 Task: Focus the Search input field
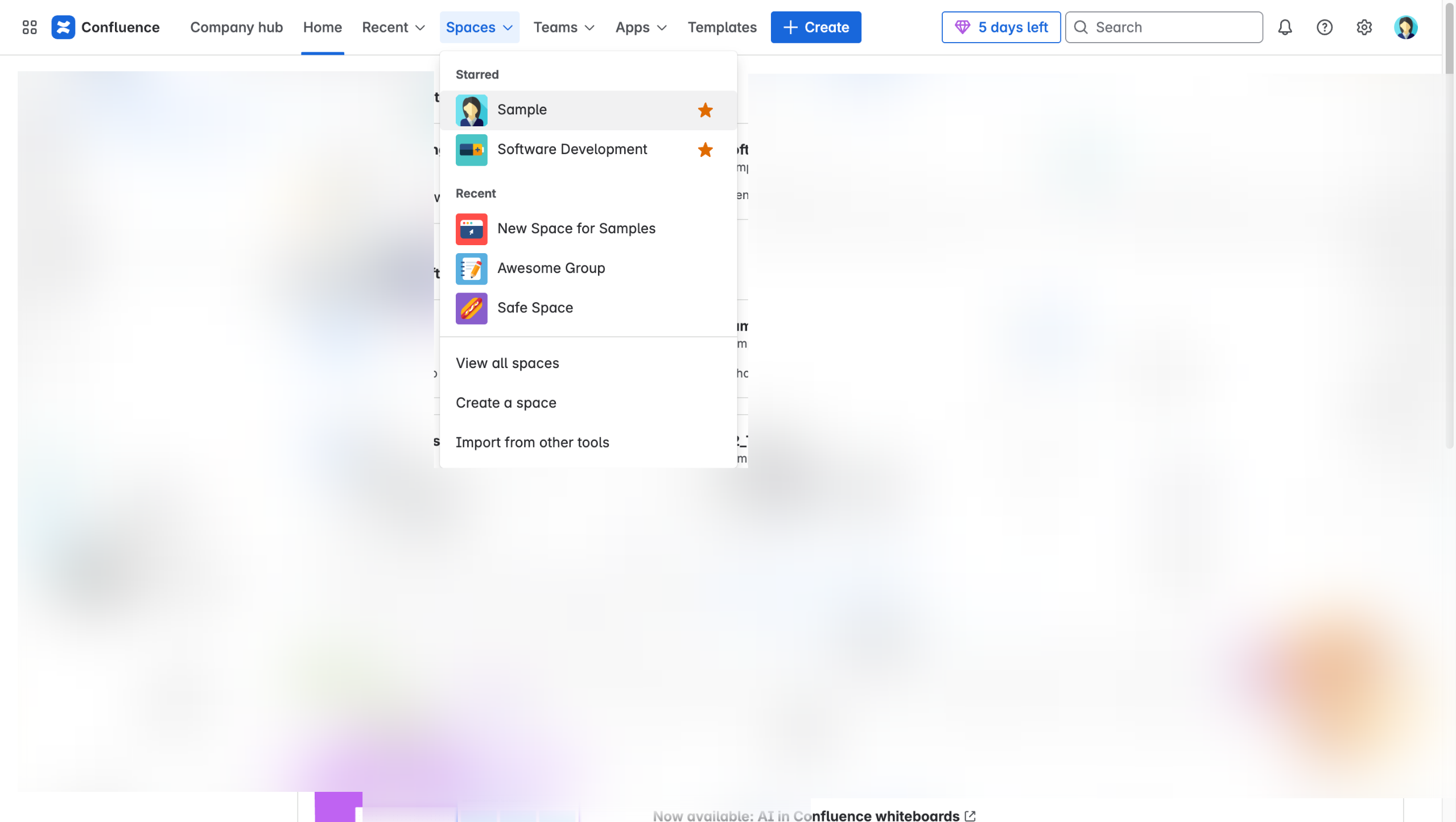tap(1164, 27)
